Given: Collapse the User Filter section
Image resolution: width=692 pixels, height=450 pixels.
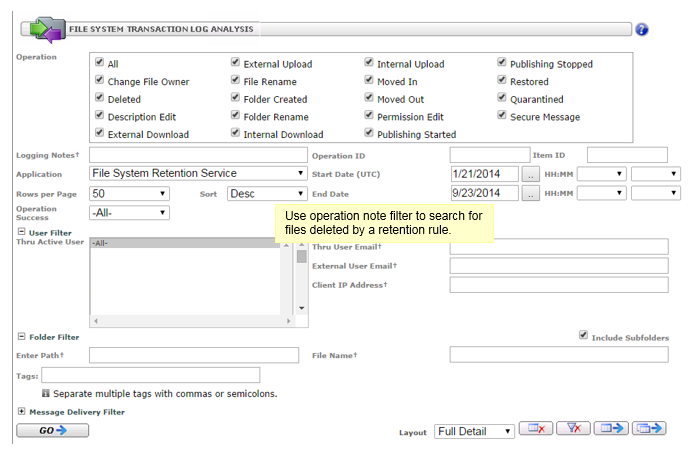Looking at the screenshot, I should 21,232.
